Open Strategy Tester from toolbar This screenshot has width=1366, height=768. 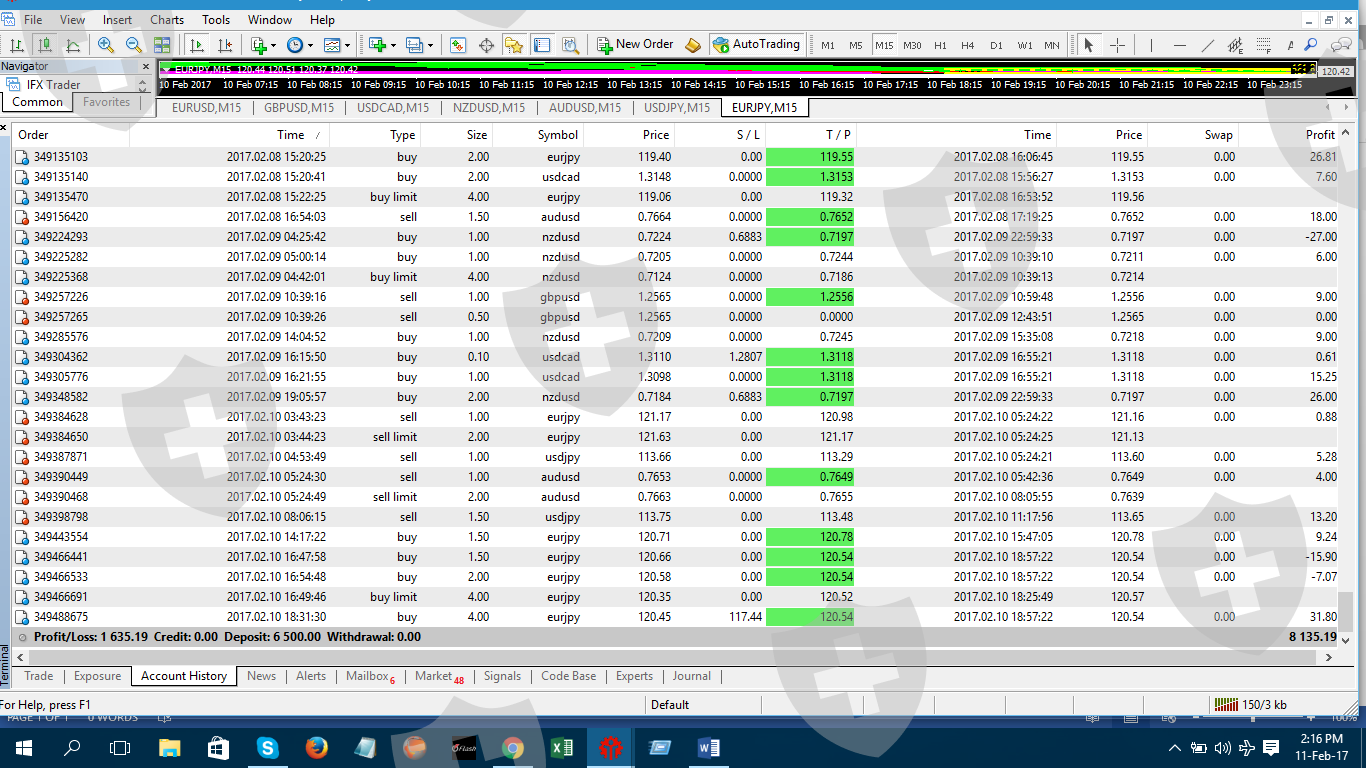(571, 45)
